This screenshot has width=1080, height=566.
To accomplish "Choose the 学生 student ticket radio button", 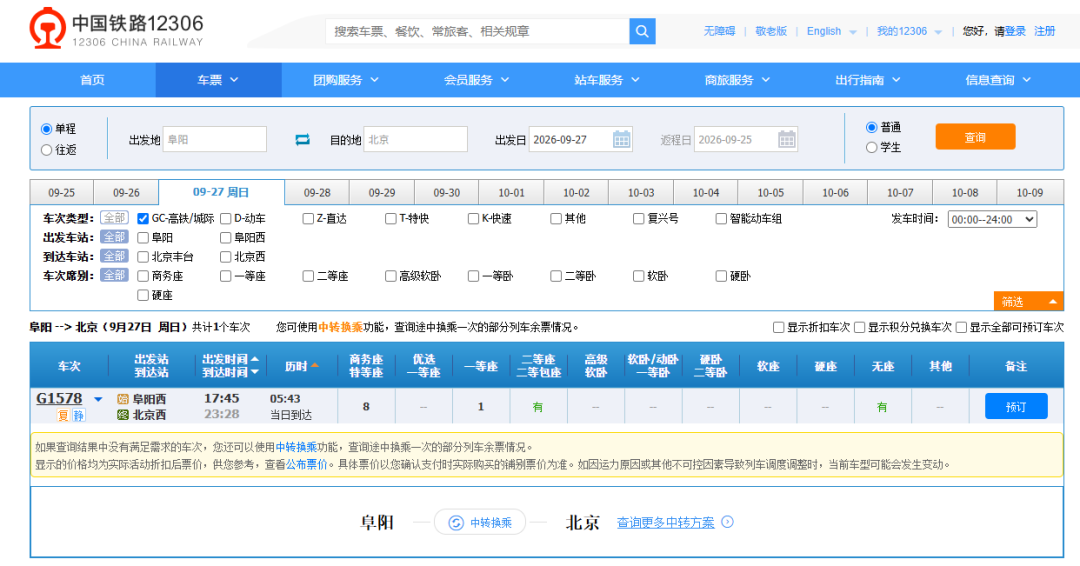I will click(x=871, y=147).
